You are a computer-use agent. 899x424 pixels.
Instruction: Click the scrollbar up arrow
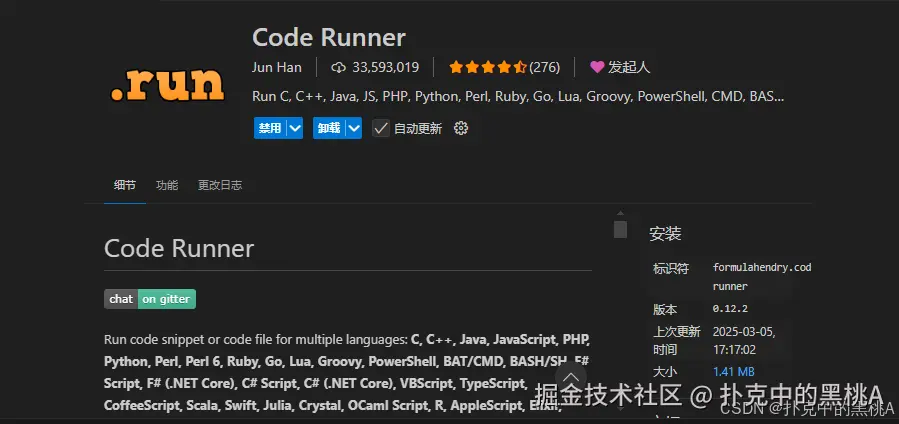pos(620,213)
